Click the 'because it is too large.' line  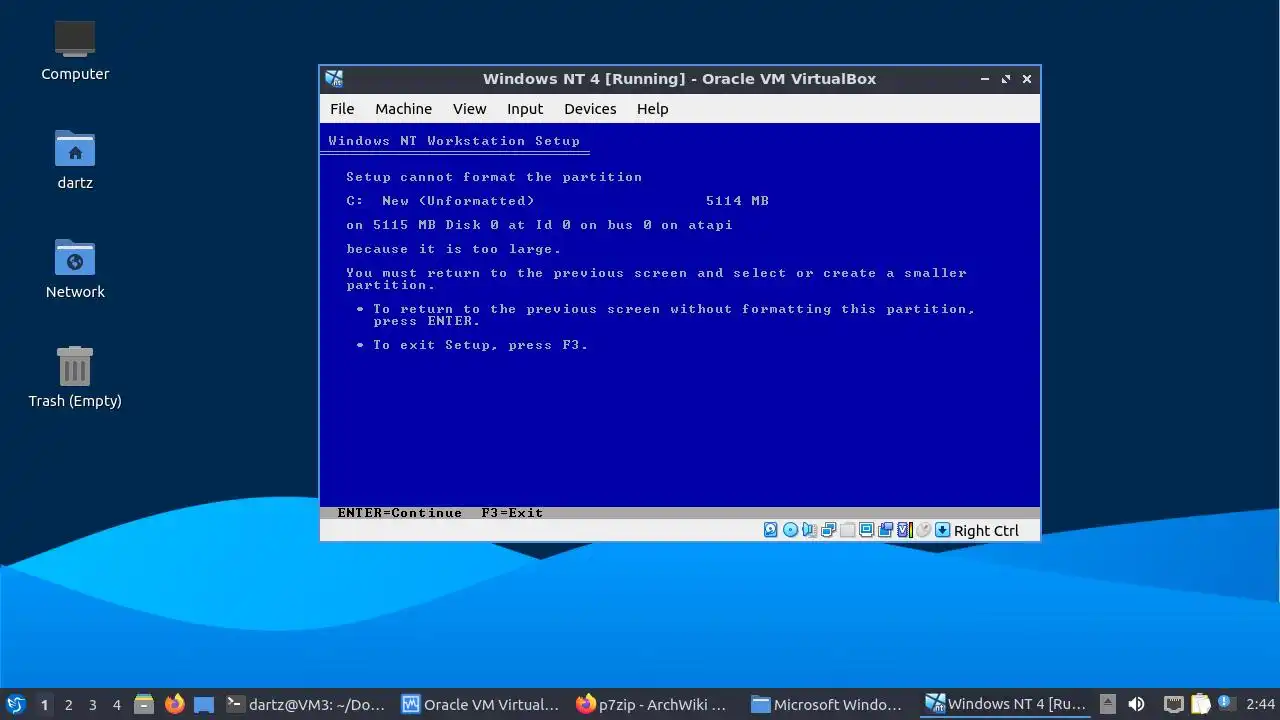pos(454,249)
